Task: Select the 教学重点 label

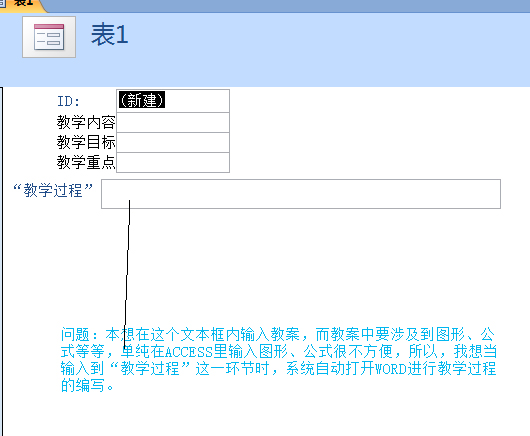Action: point(86,163)
